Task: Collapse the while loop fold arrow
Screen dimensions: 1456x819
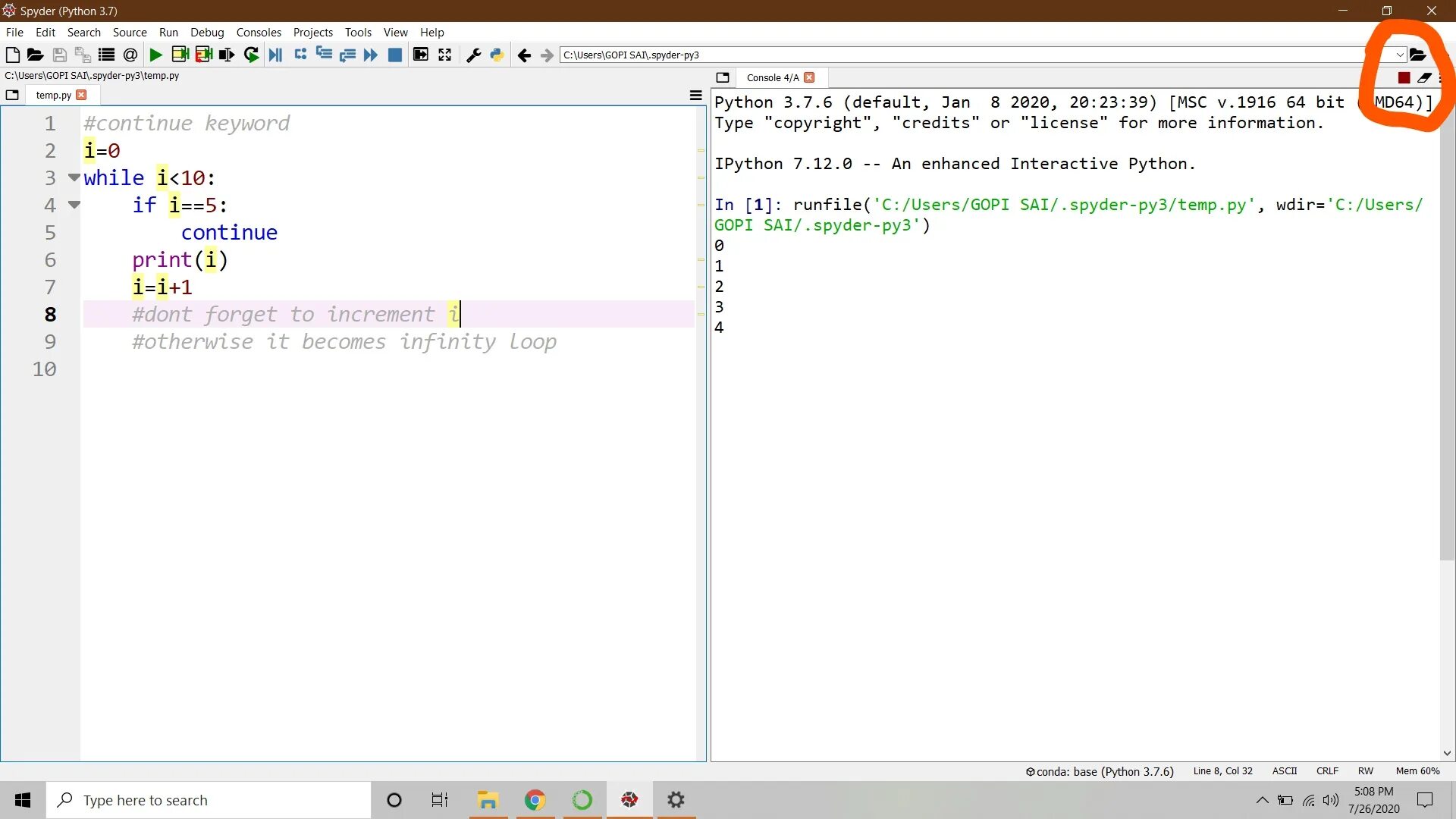Action: tap(74, 177)
